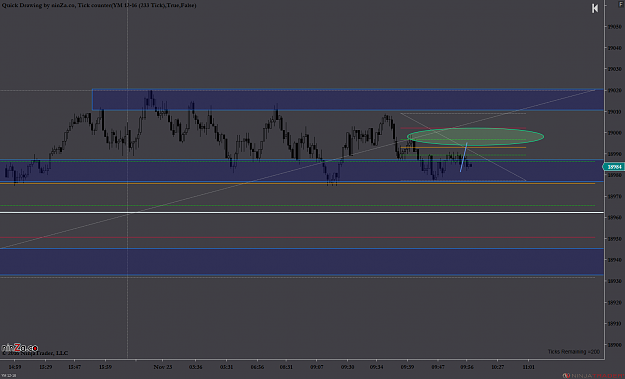
Task: Click the 09:34 time label
Action: (x=376, y=367)
